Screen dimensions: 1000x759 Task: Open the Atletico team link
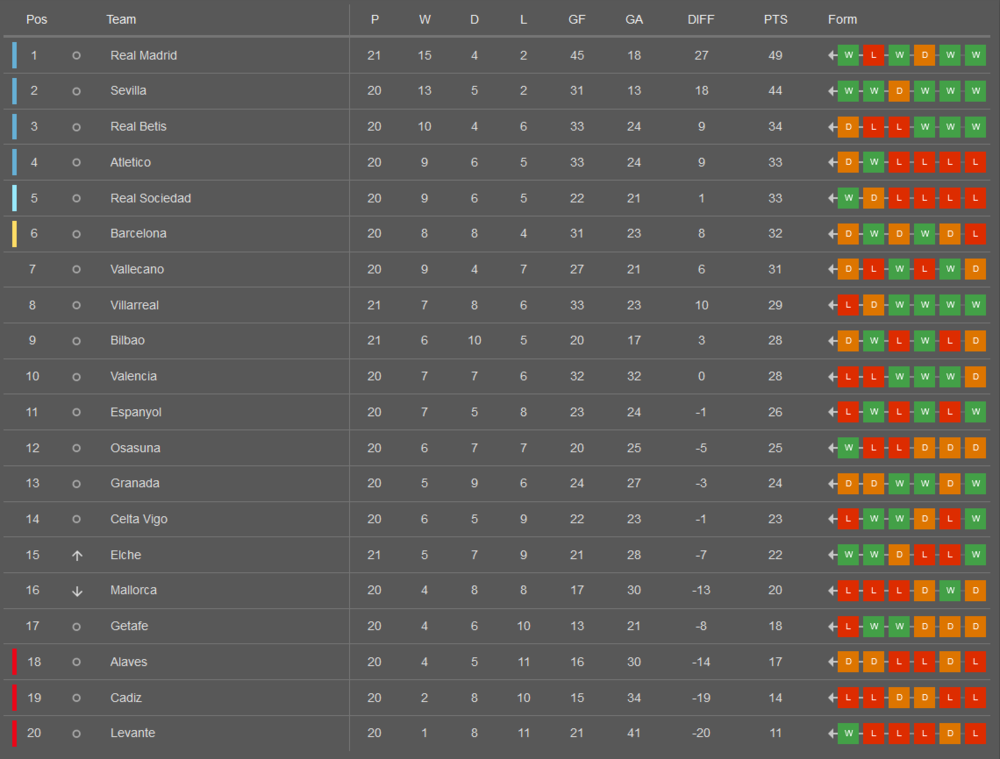[130, 163]
